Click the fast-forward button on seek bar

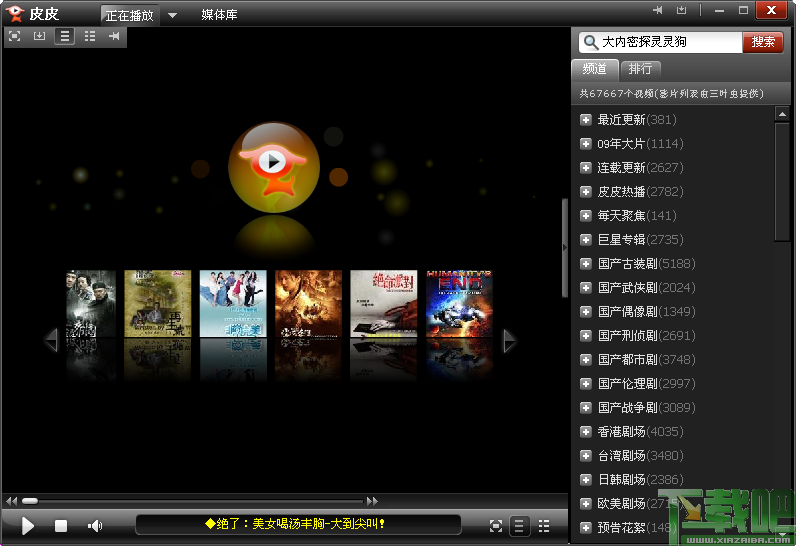372,501
